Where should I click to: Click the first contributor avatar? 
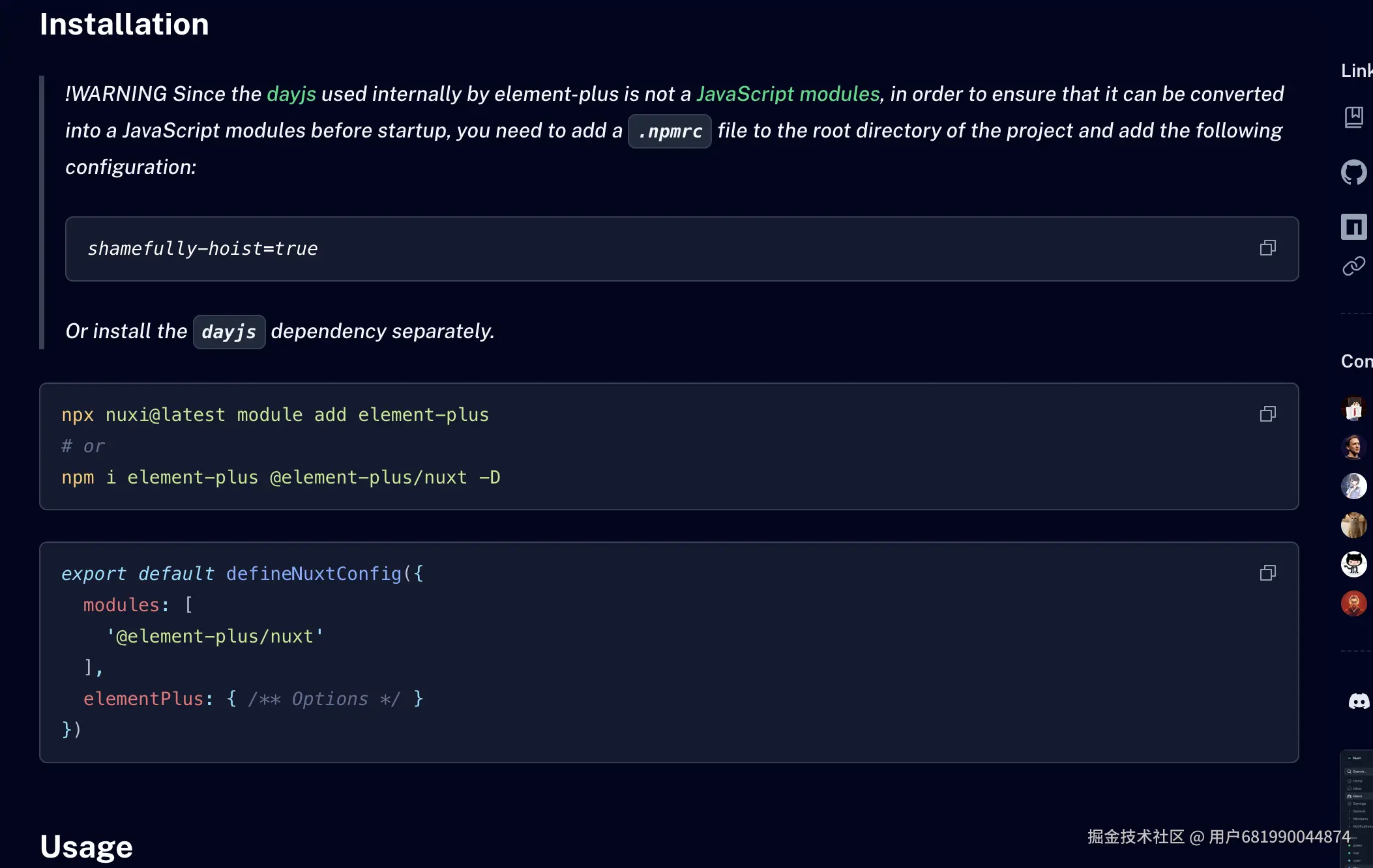coord(1353,409)
